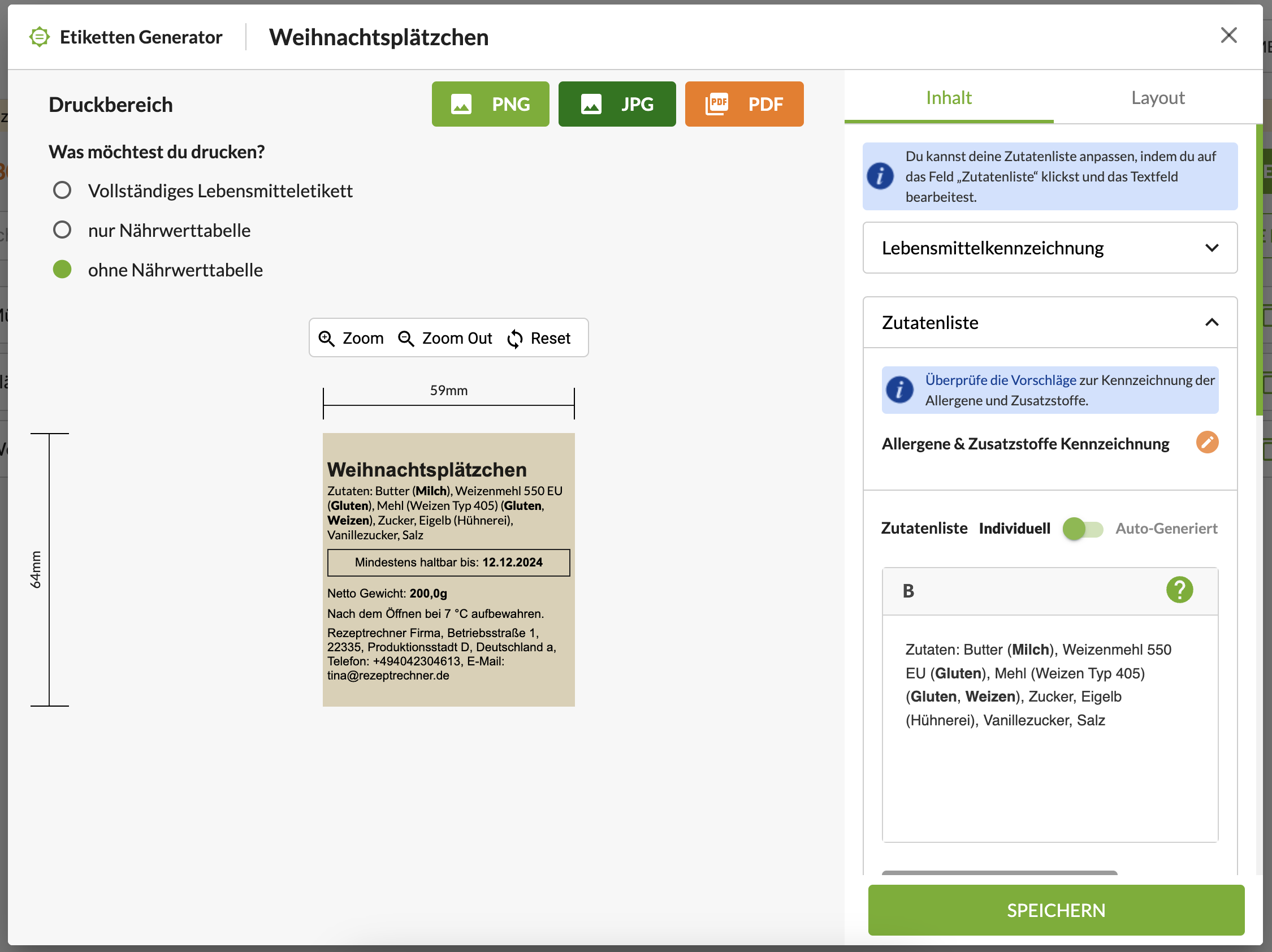Image resolution: width=1272 pixels, height=952 pixels.
Task: Click Mindestens haltbar bis date box in preview
Action: [448, 562]
